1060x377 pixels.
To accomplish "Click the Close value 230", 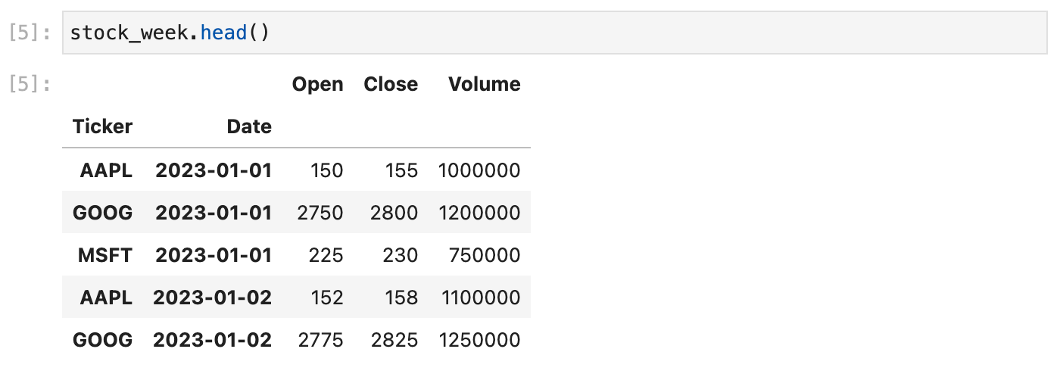I will point(402,255).
